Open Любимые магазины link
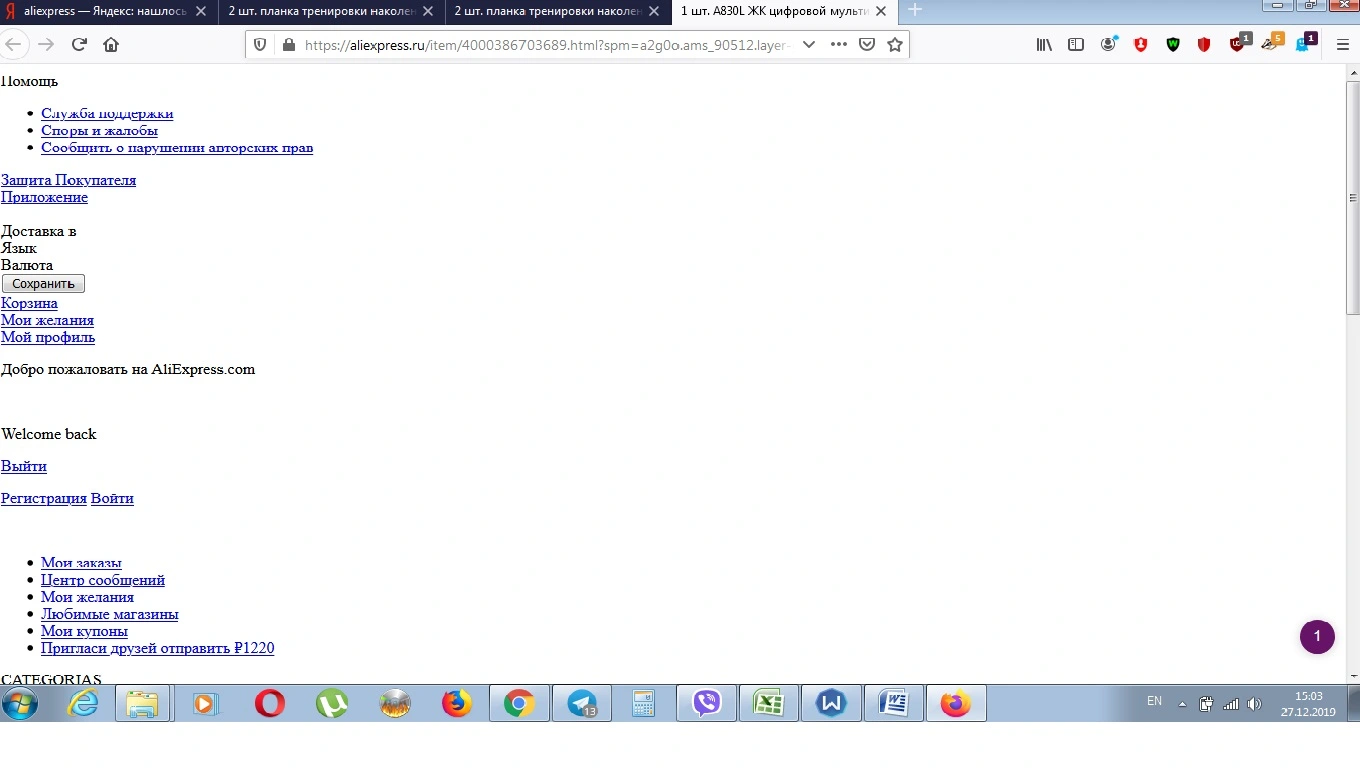This screenshot has height=768, width=1360. point(110,614)
